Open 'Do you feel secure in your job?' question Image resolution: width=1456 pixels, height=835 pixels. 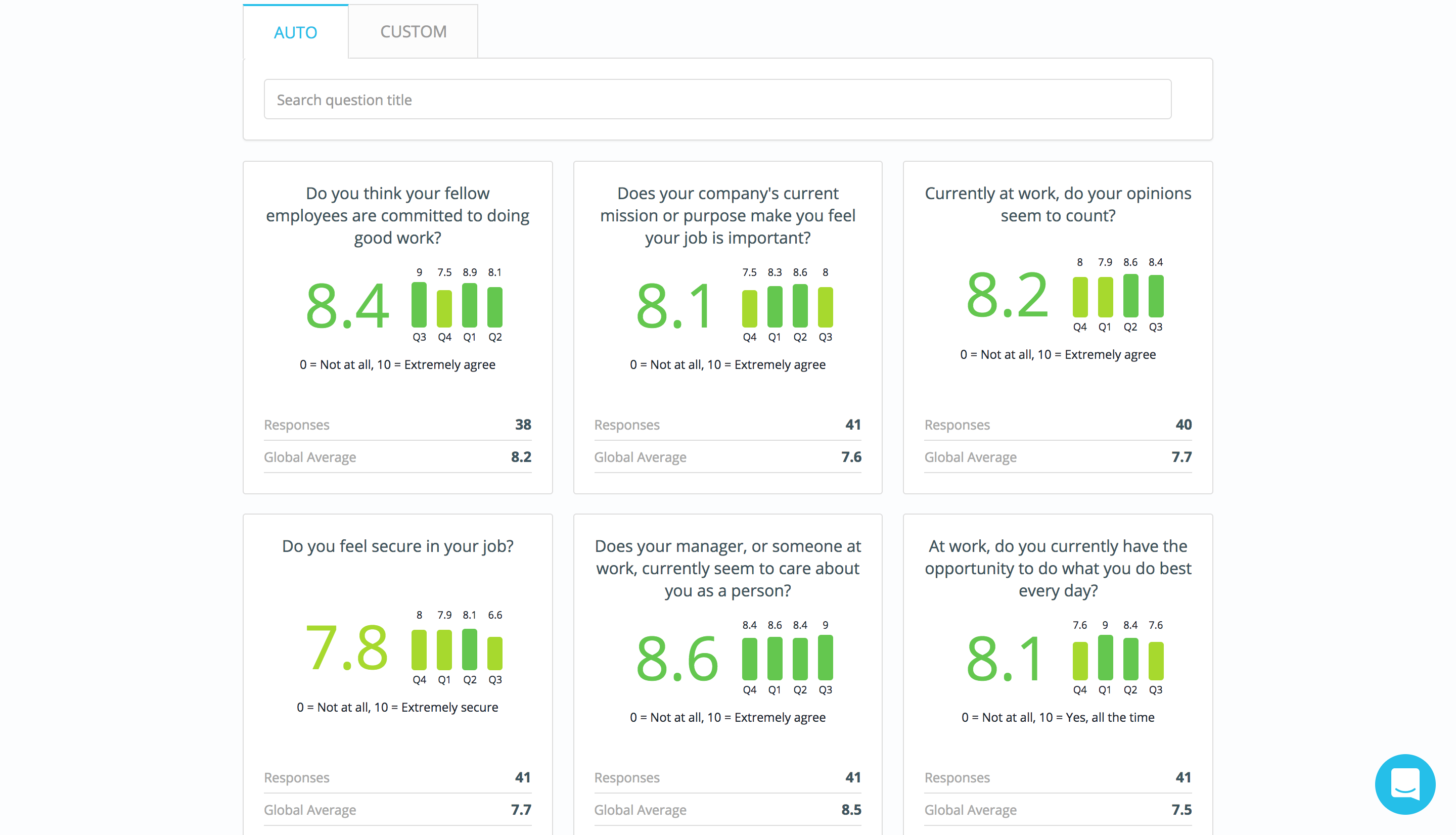397,546
